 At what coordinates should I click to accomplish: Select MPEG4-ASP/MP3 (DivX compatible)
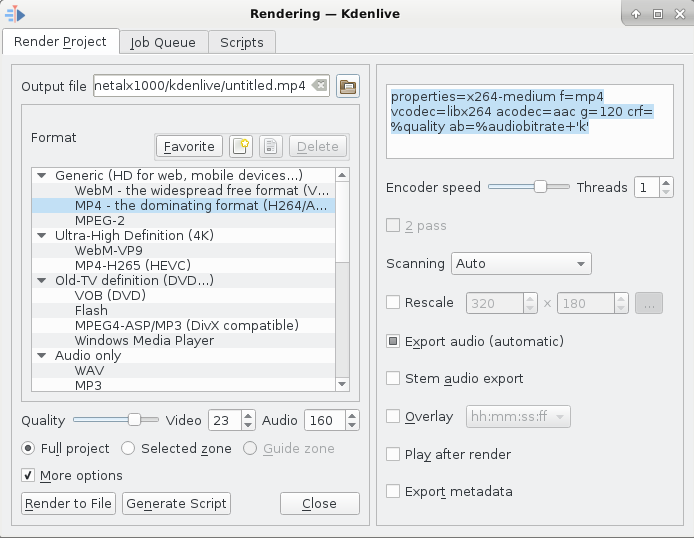click(184, 326)
